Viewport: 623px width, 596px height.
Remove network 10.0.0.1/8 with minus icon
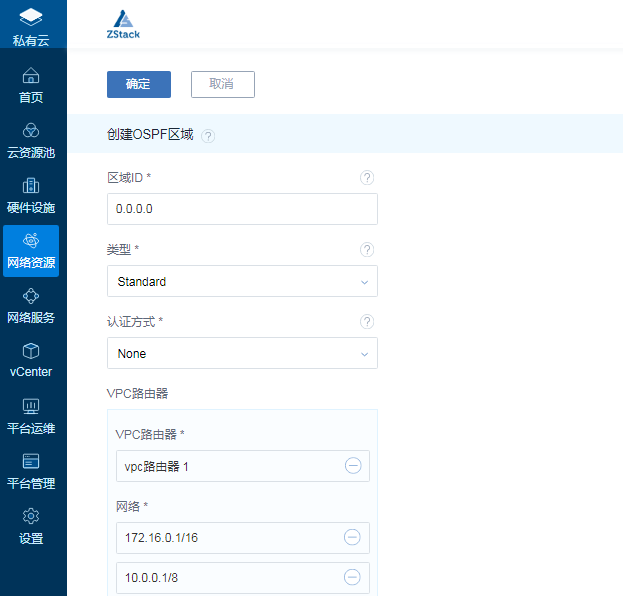point(352,577)
